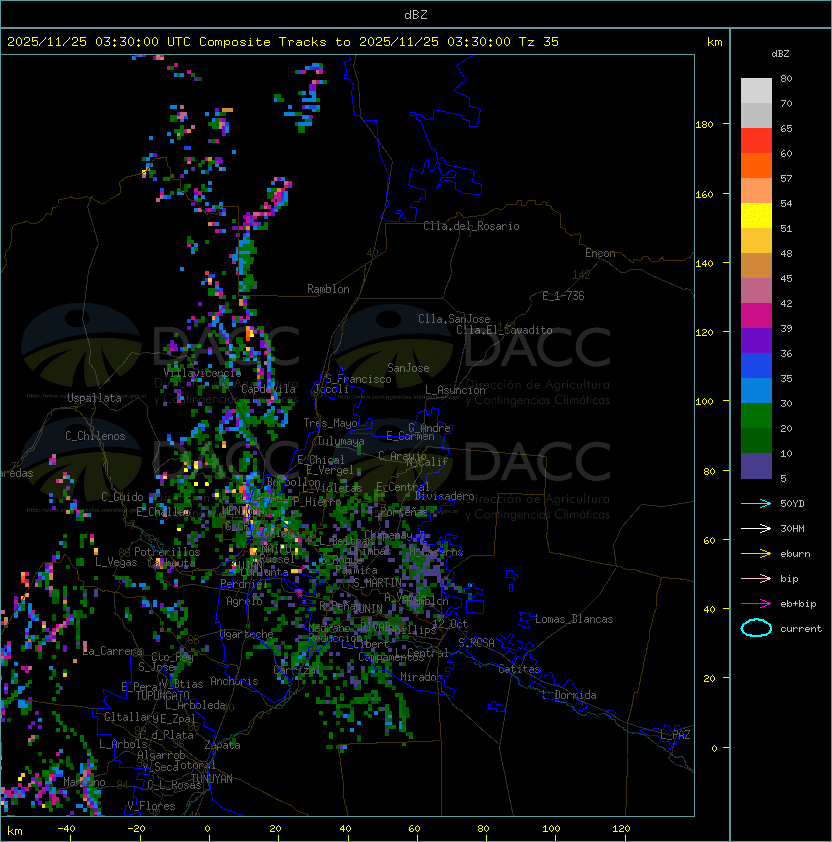Select the L_PAZ map label

675,736
